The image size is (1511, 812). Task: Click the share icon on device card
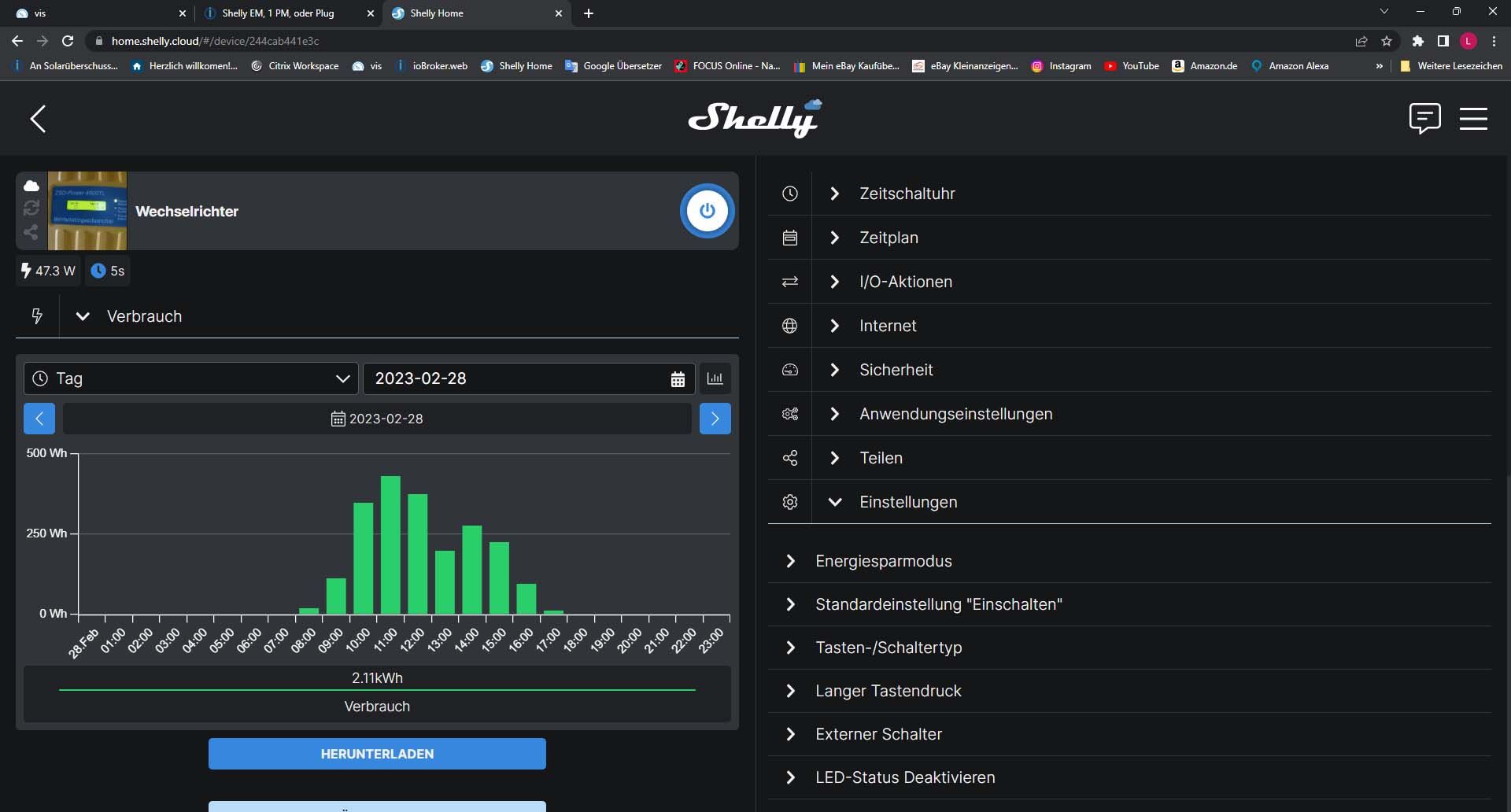[31, 231]
